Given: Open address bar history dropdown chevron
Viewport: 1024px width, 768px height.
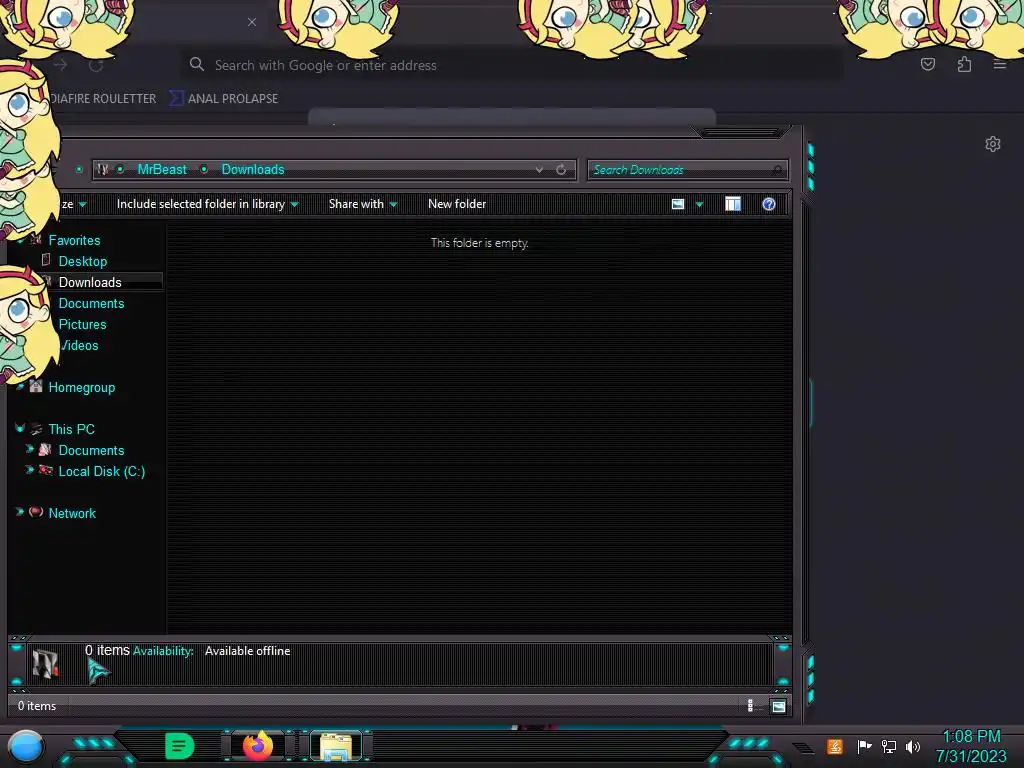Looking at the screenshot, I should pos(539,170).
